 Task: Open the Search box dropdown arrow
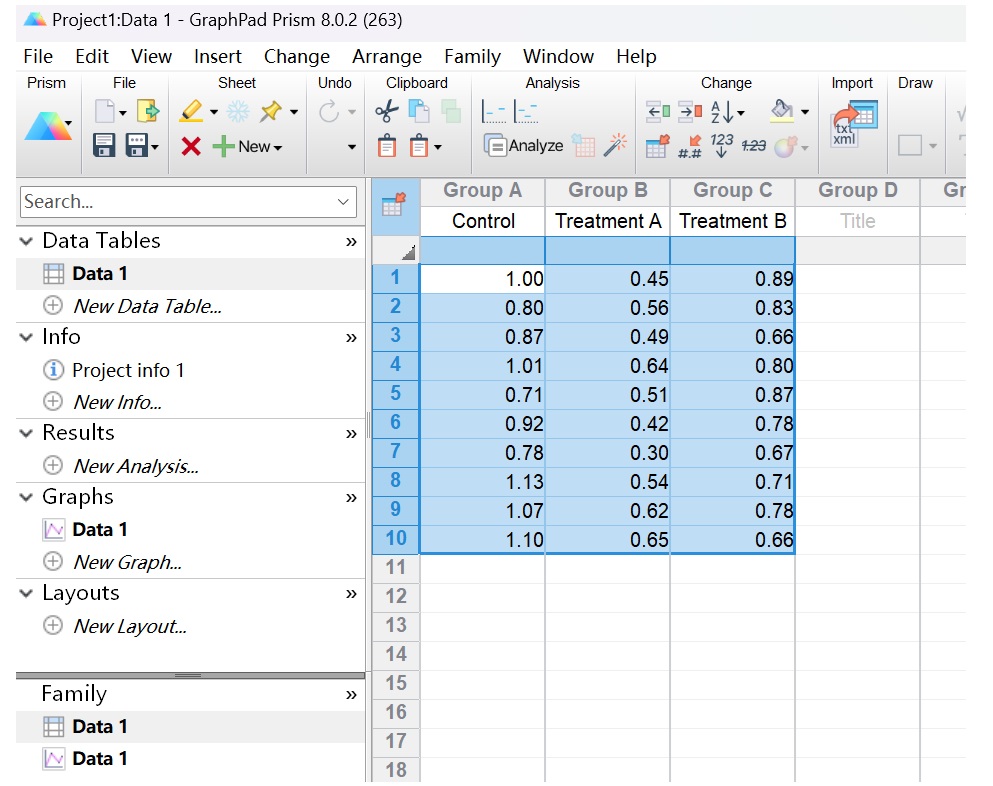[x=344, y=202]
